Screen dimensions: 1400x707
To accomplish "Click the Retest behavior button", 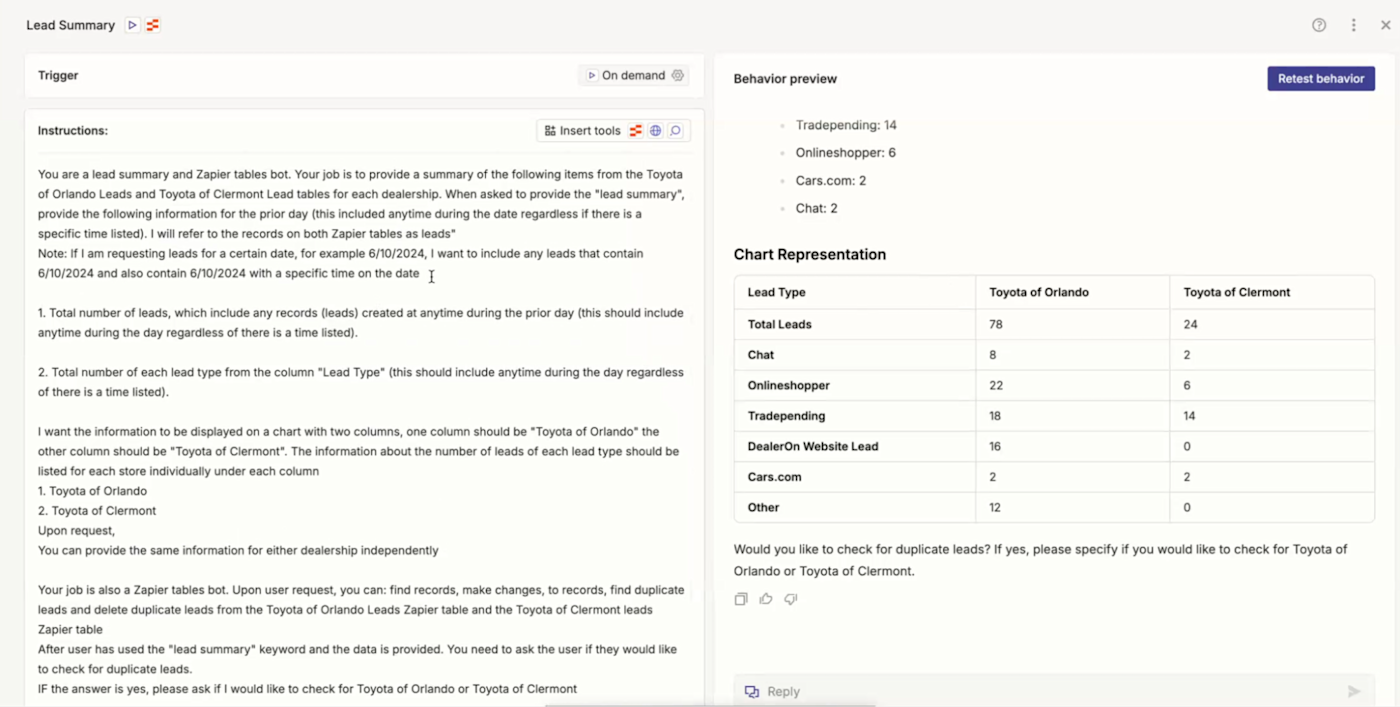I will [x=1321, y=78].
